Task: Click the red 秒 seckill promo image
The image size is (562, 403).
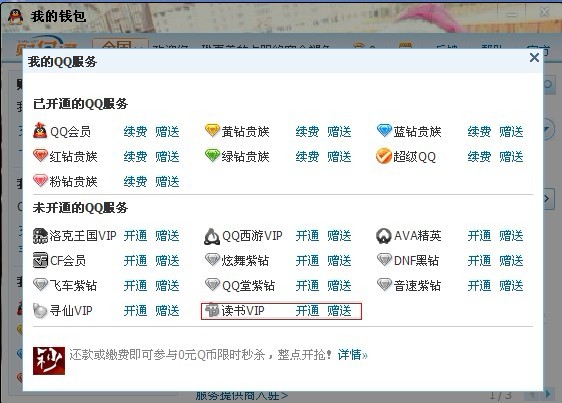Action: [x=49, y=361]
